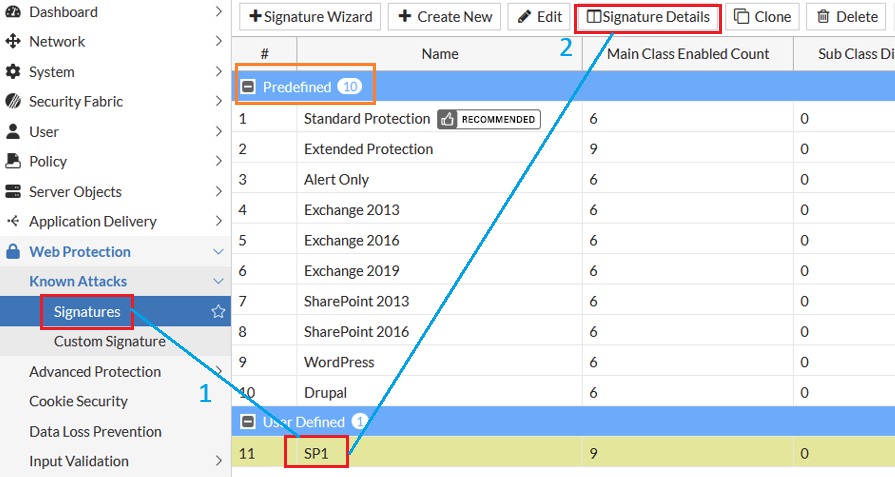Click the Create New button

(445, 17)
